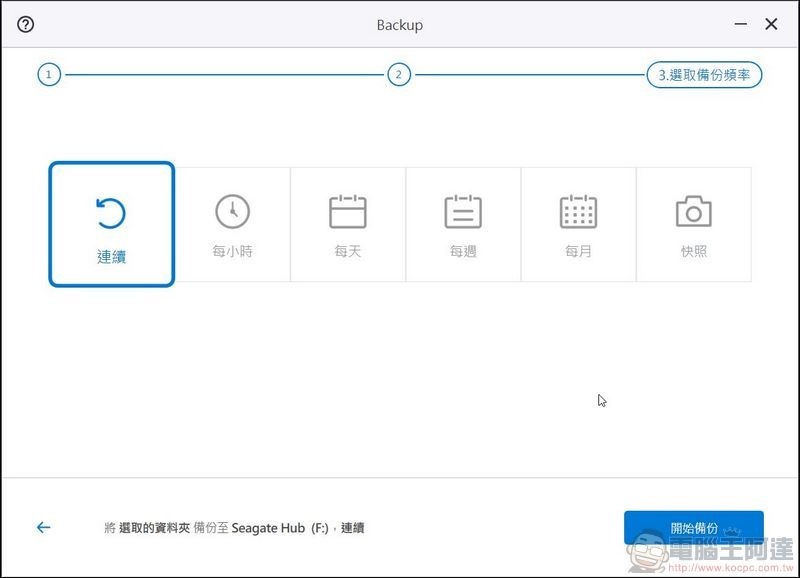The width and height of the screenshot is (800, 578).
Task: Select 快照 as the backup frequency
Action: tap(695, 224)
